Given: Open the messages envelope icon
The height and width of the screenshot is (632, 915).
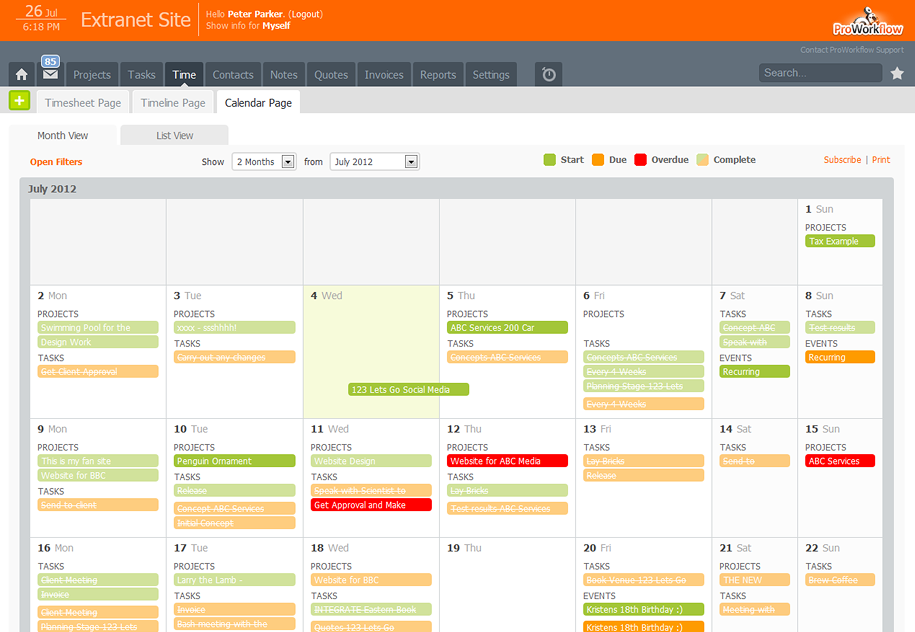Looking at the screenshot, I should pos(51,75).
